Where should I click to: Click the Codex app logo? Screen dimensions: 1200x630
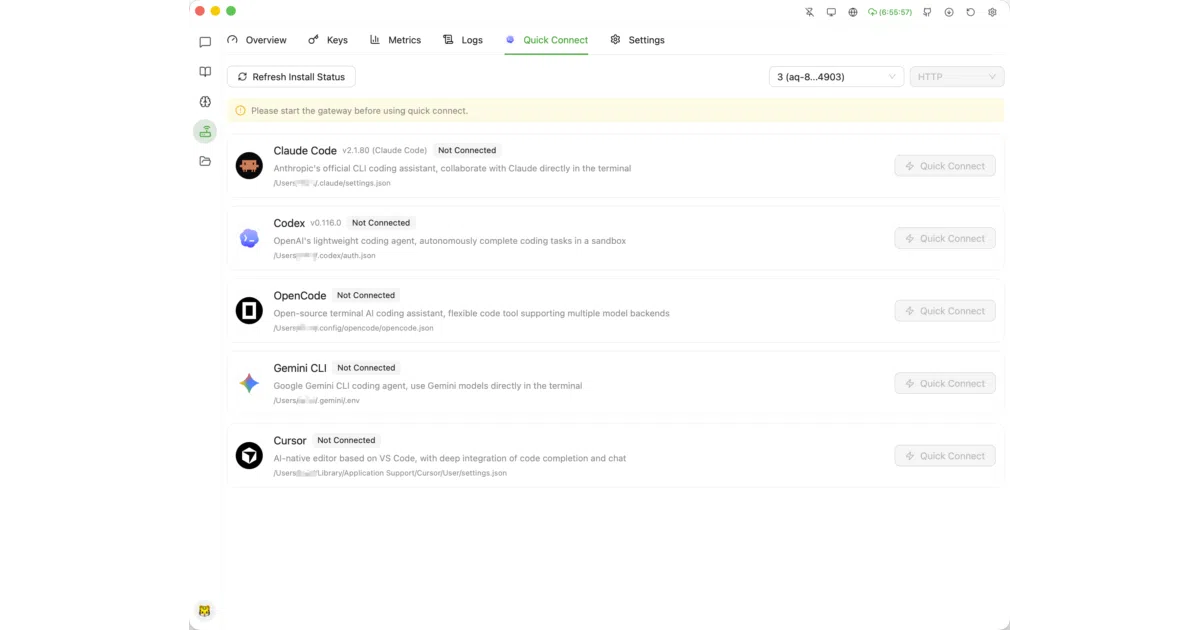click(x=249, y=238)
